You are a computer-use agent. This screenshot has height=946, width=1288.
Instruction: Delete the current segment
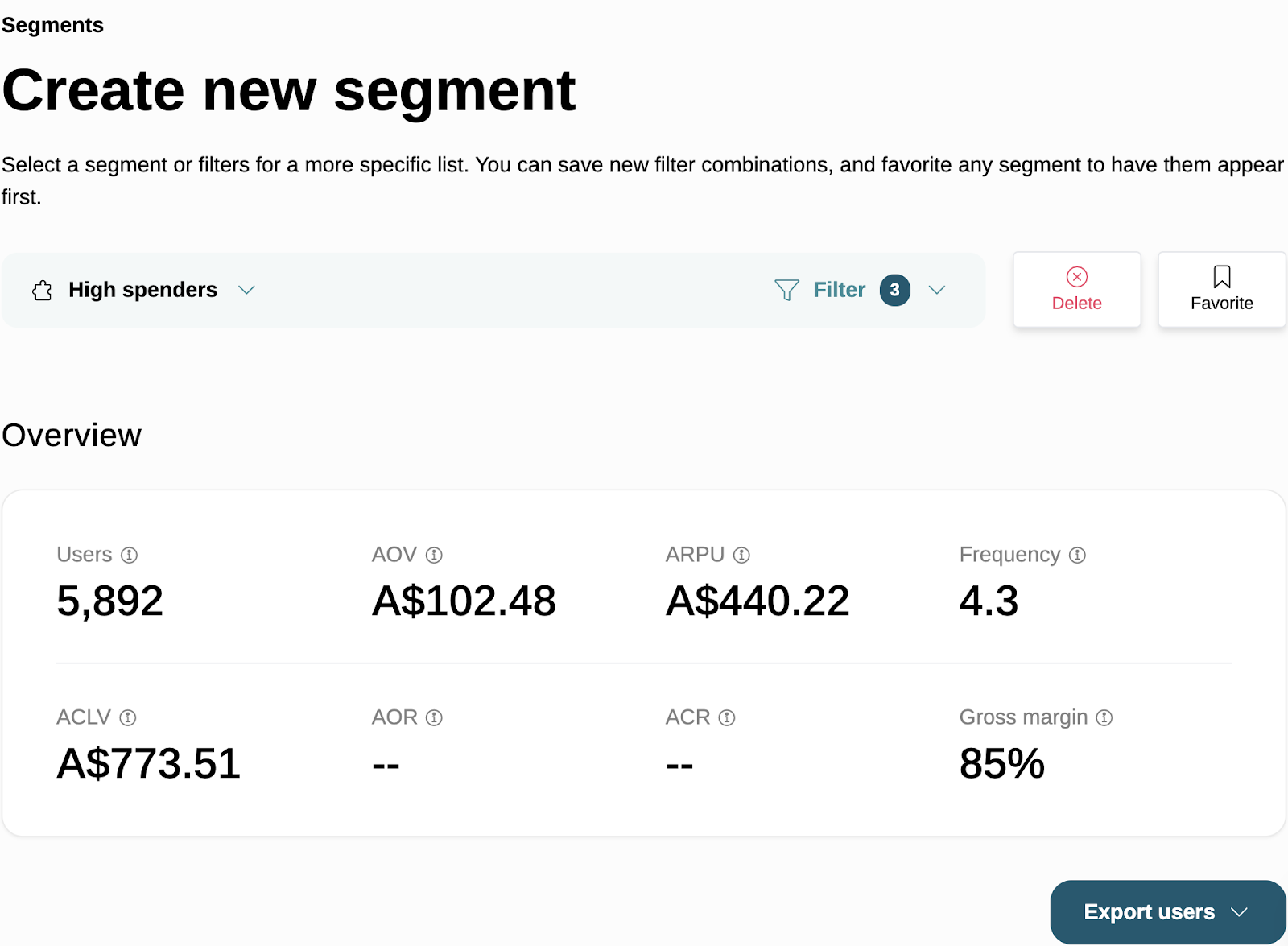tap(1077, 290)
